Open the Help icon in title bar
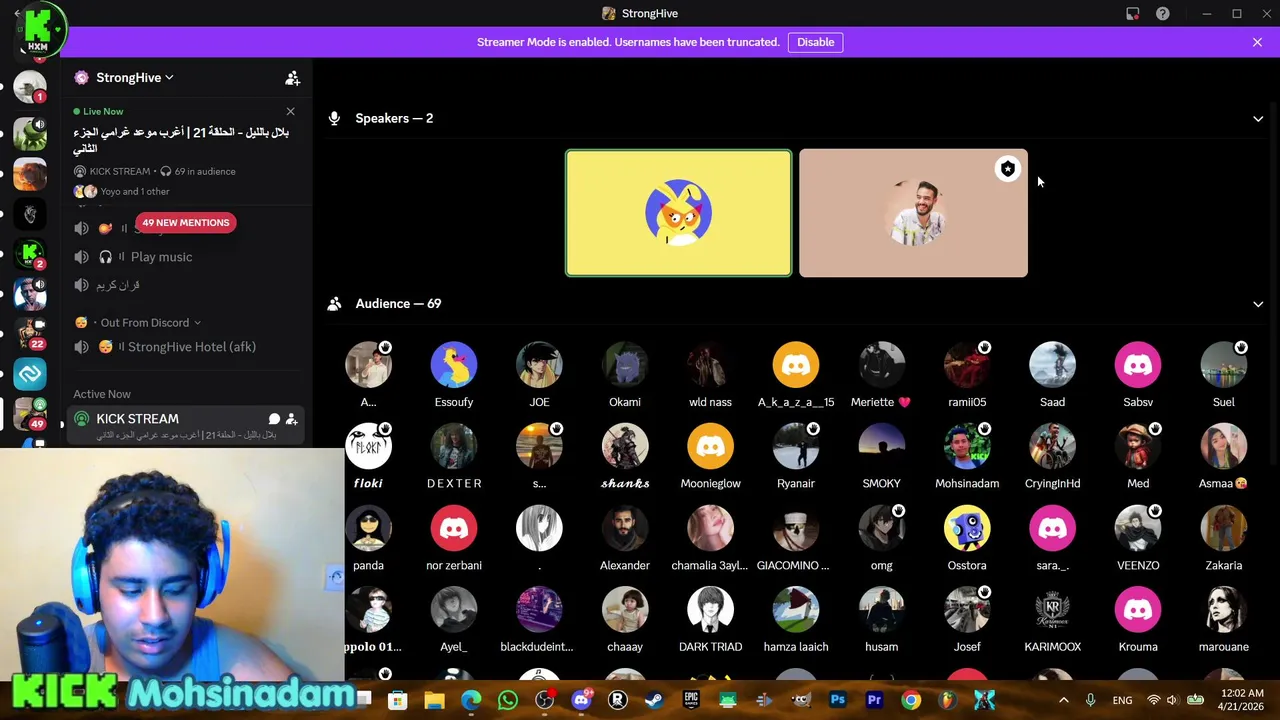The width and height of the screenshot is (1280, 720). [1162, 14]
